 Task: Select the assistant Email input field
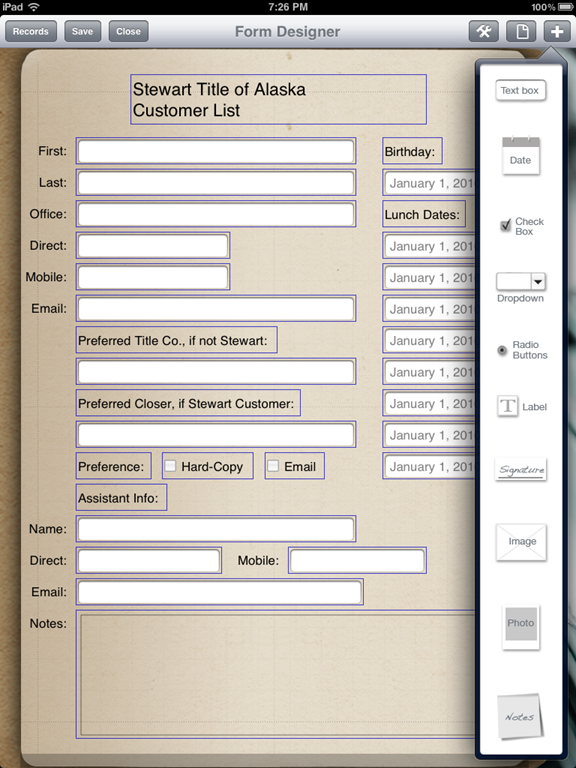tap(219, 592)
